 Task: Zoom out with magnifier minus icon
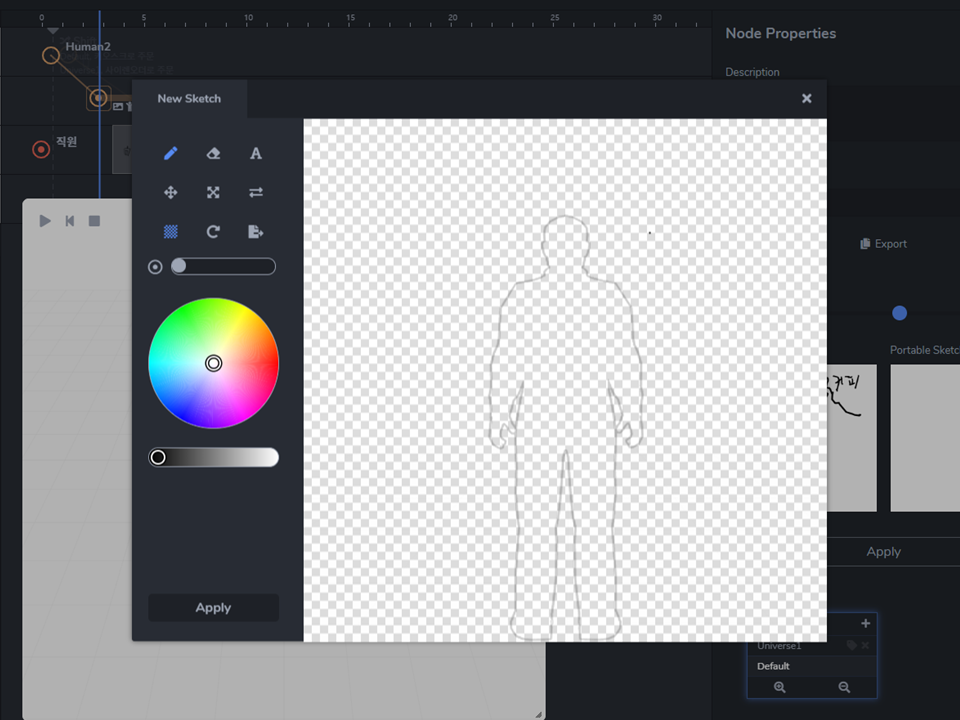click(844, 687)
